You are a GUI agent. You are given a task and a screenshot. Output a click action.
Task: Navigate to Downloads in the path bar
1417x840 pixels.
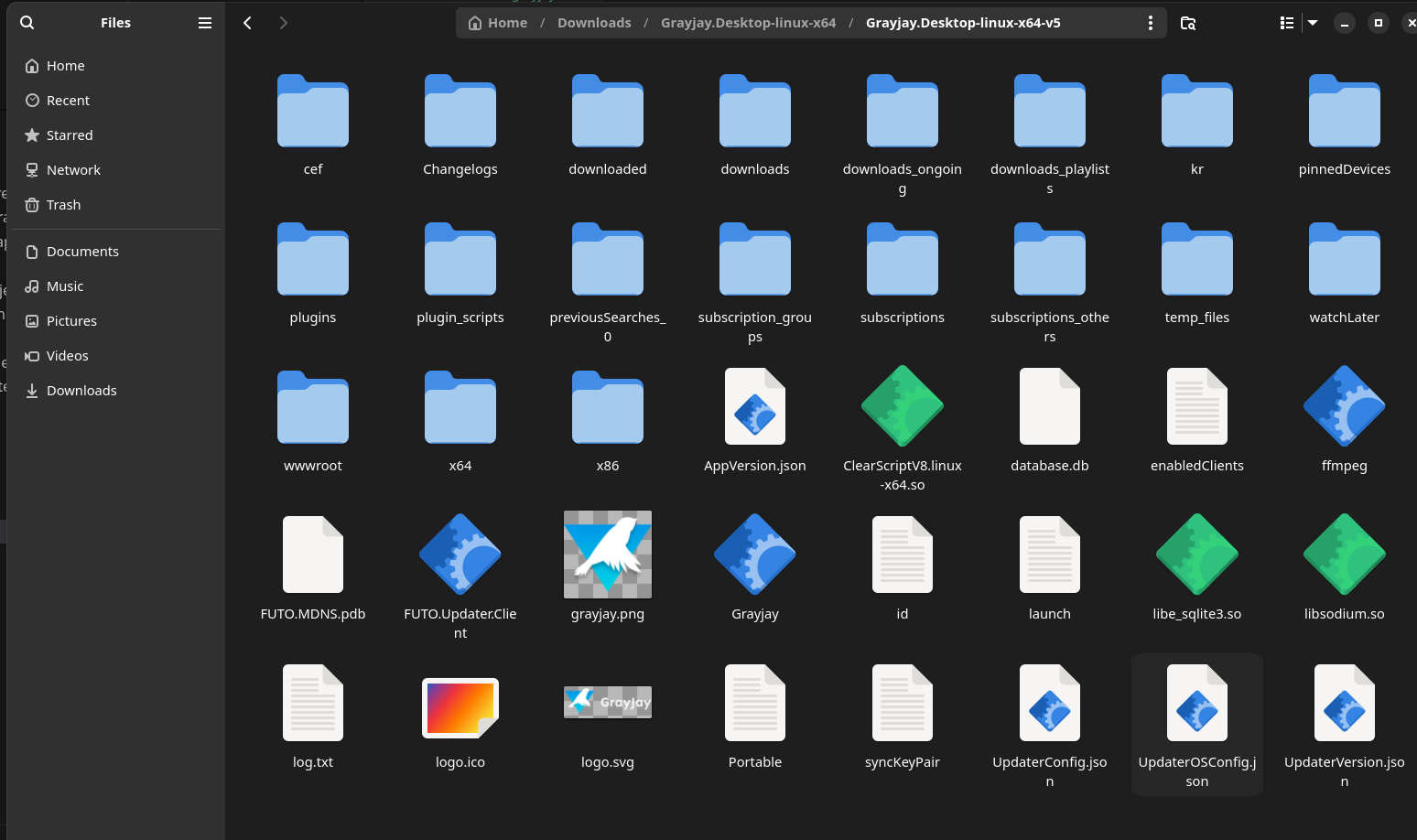click(x=594, y=23)
